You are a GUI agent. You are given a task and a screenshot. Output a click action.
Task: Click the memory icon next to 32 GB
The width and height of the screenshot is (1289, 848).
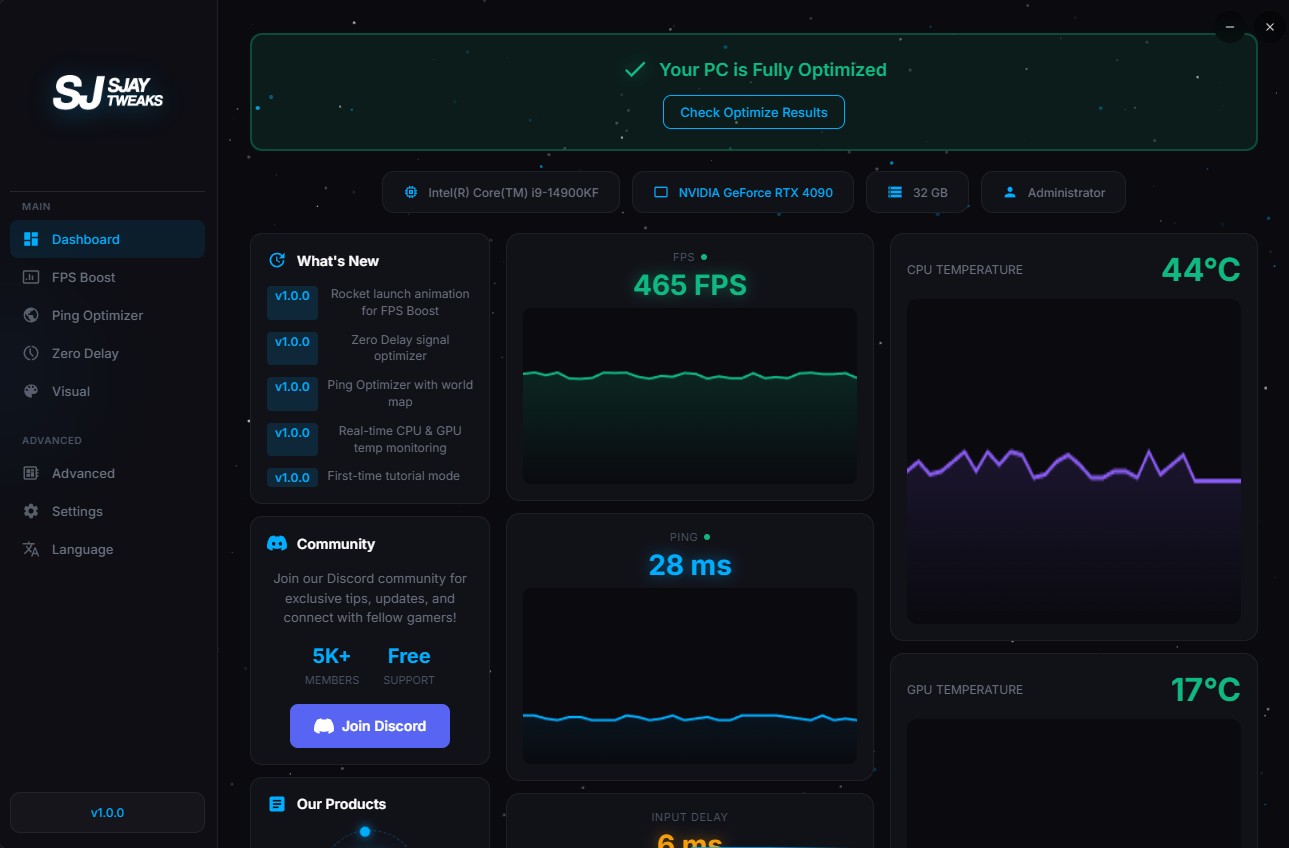click(895, 192)
